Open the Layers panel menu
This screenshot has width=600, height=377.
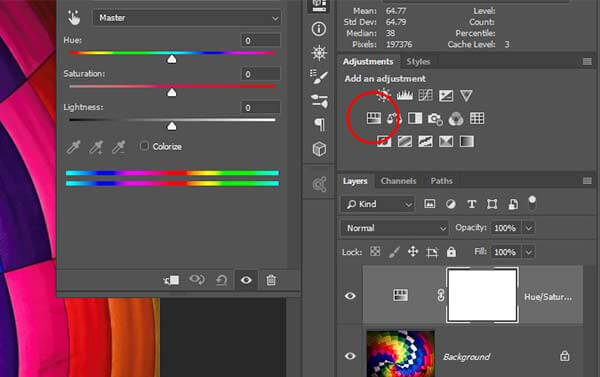point(587,181)
